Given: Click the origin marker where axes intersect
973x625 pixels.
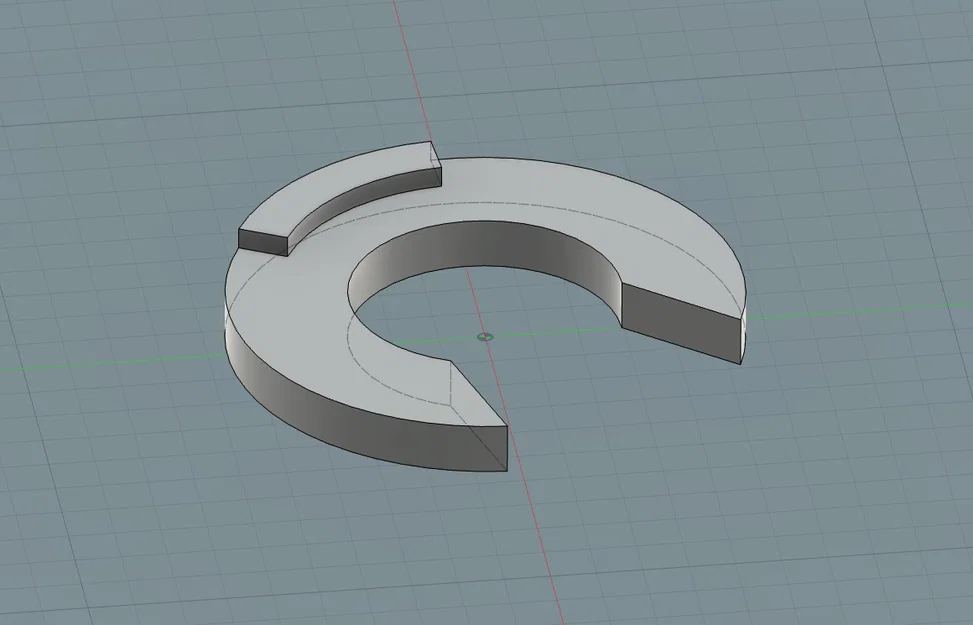Looking at the screenshot, I should click(485, 336).
